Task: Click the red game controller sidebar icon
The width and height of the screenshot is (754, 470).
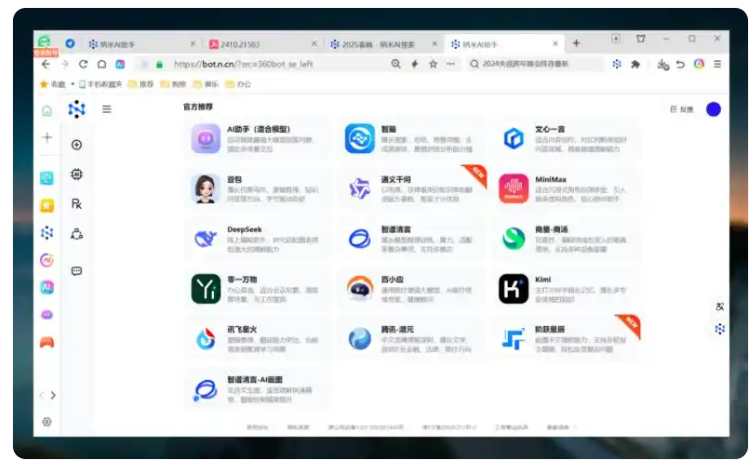Action: [47, 343]
